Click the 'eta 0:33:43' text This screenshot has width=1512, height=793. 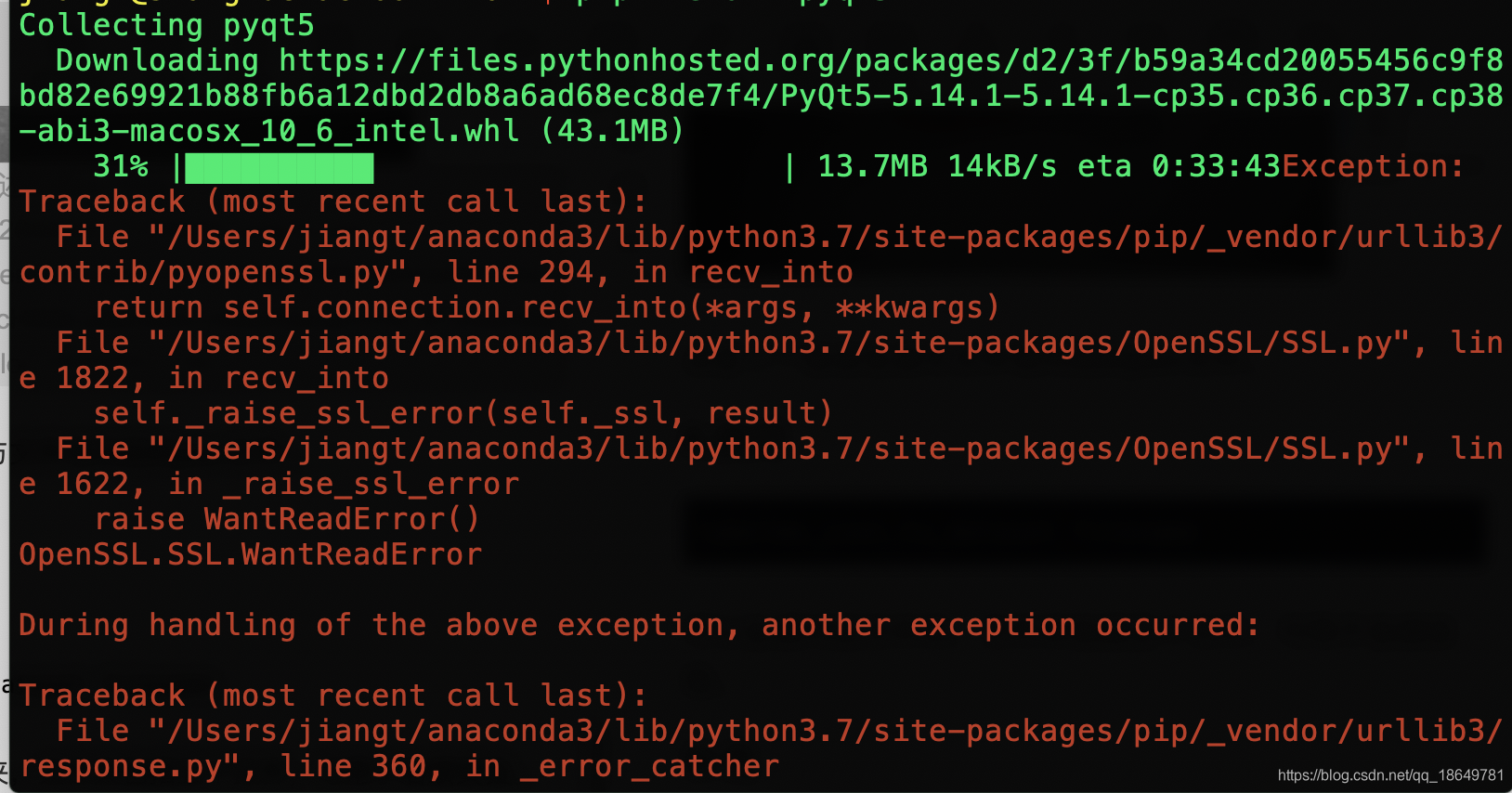1180,166
